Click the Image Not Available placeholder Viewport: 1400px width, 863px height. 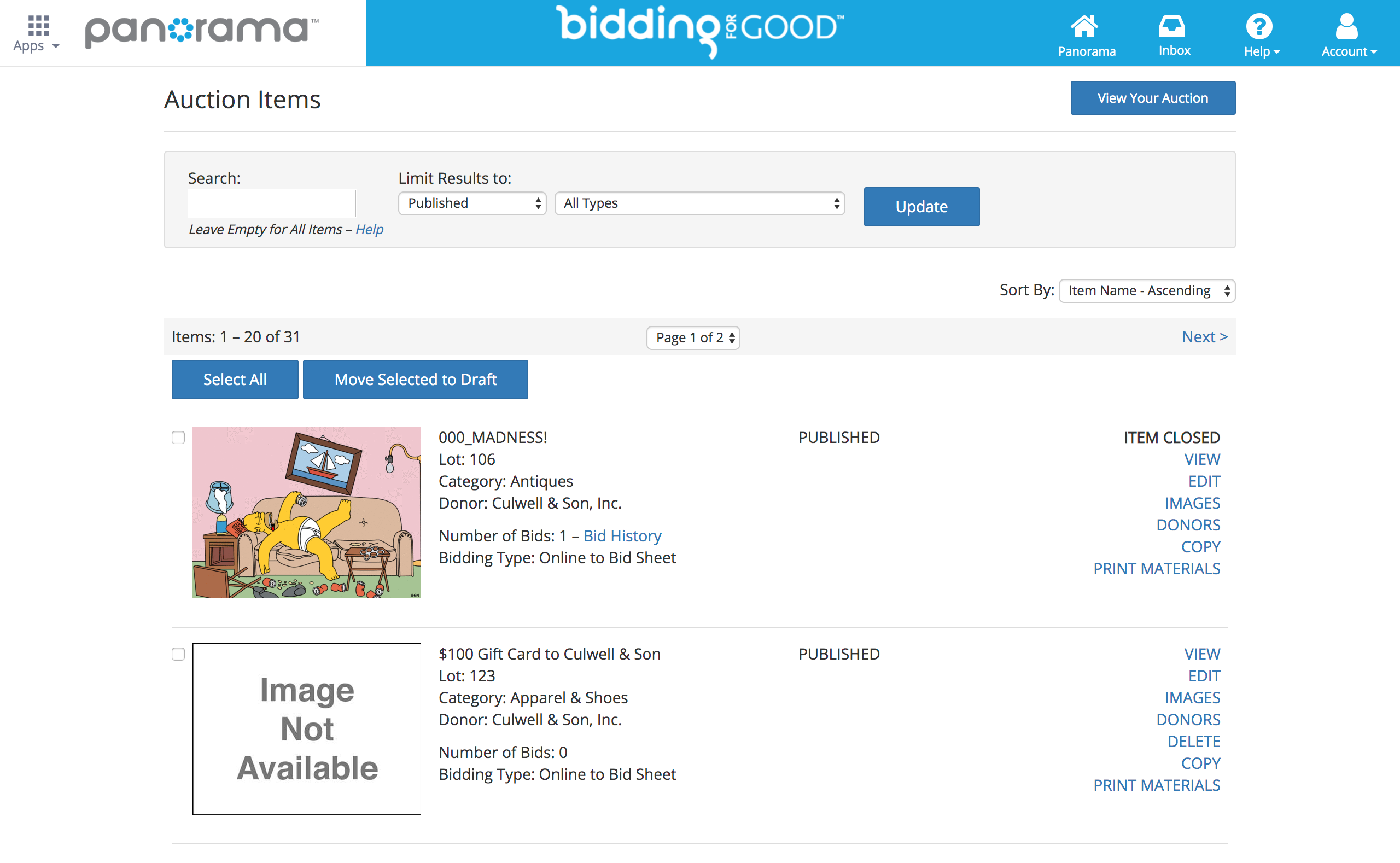coord(306,729)
